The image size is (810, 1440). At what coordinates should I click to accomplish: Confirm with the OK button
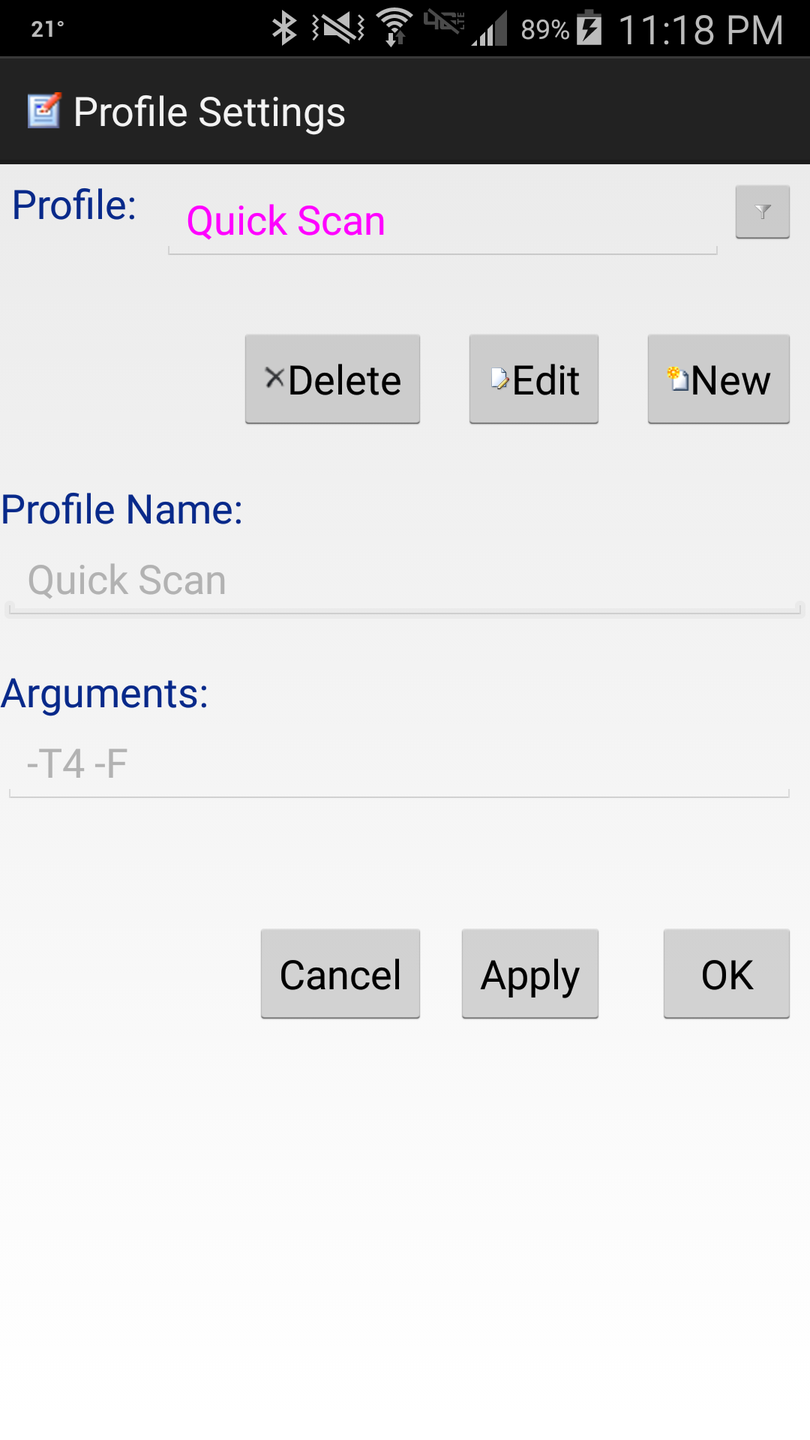tap(726, 975)
